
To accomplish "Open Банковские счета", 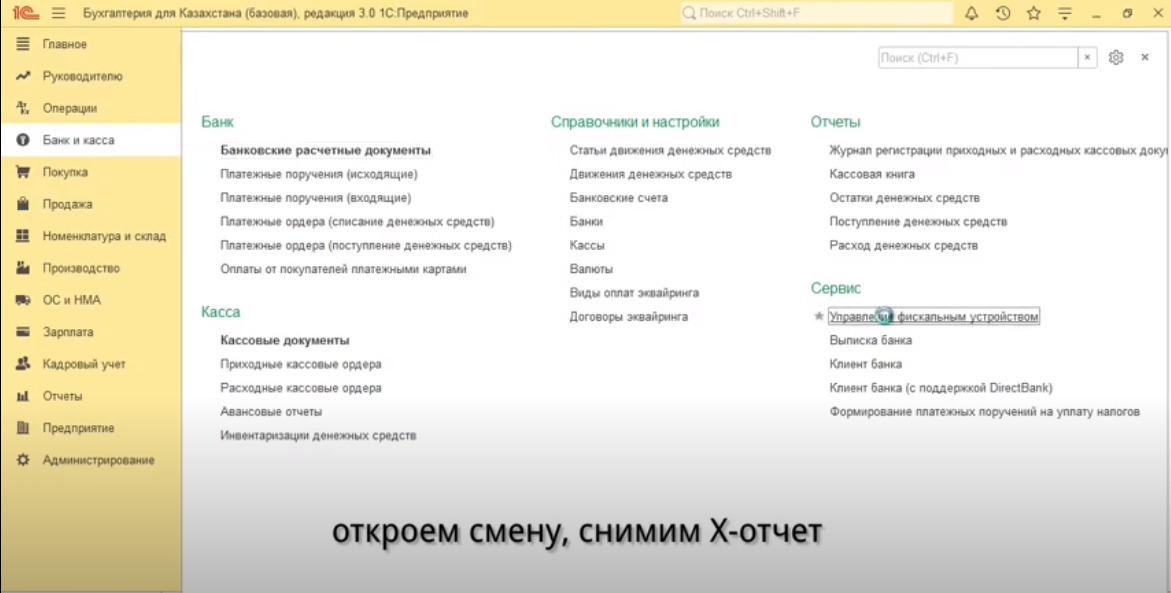I will click(619, 198).
